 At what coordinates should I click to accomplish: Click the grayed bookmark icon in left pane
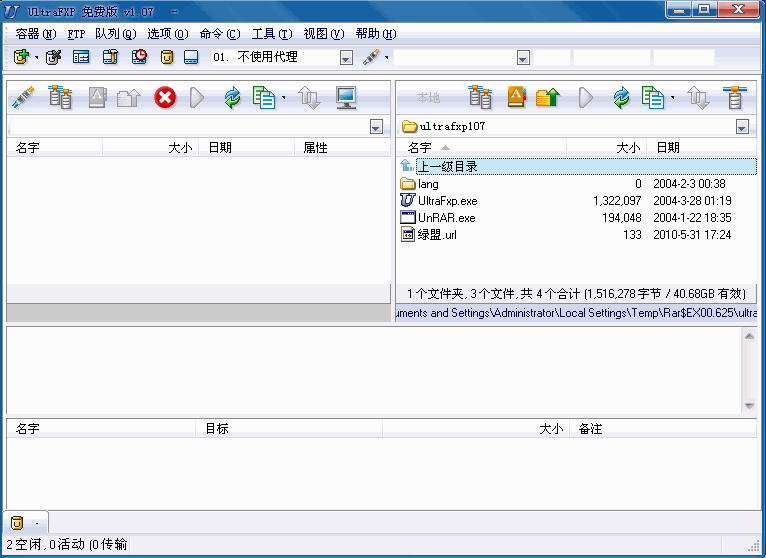(x=98, y=97)
